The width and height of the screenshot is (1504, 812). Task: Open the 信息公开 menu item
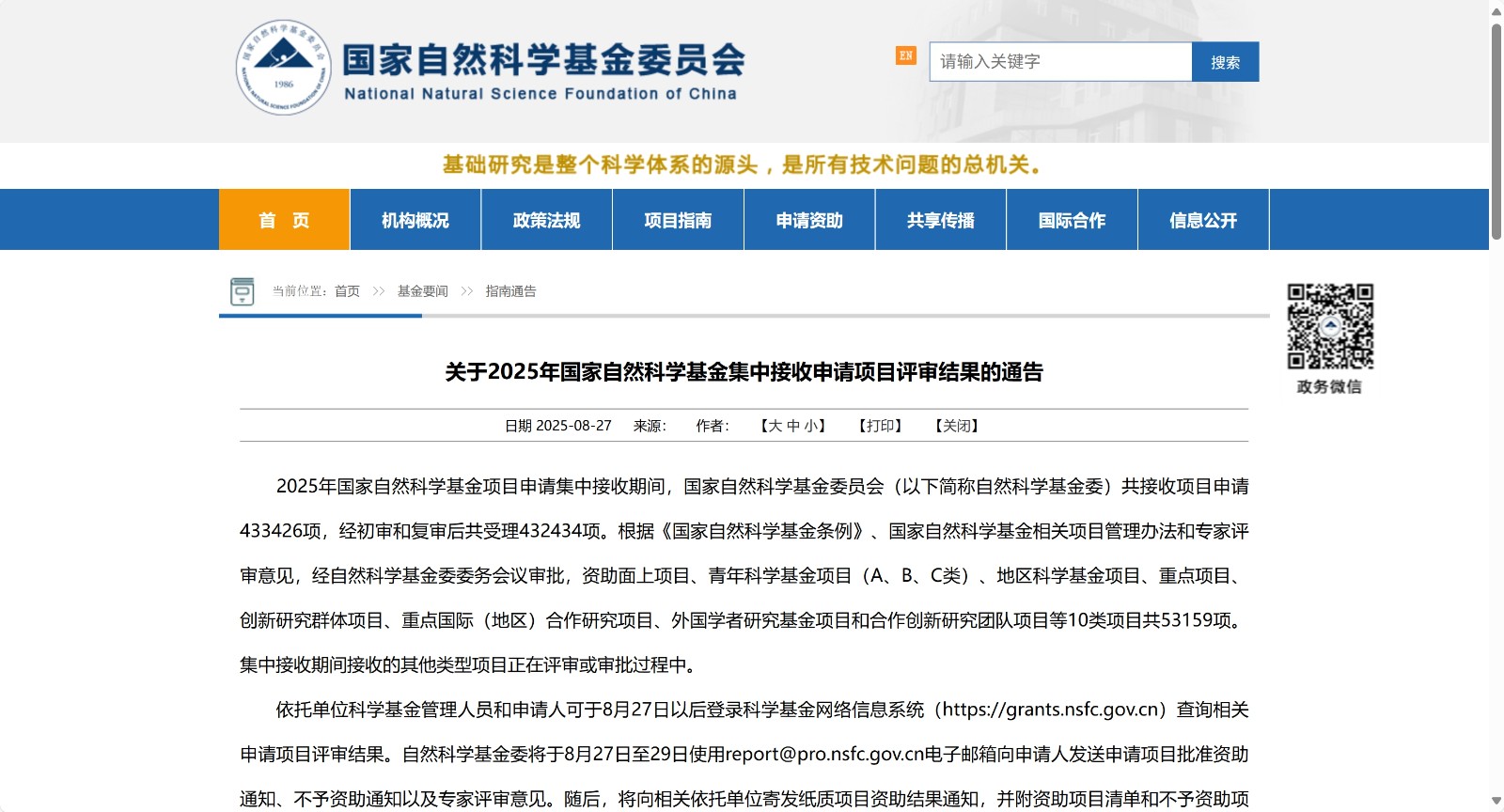1203,220
